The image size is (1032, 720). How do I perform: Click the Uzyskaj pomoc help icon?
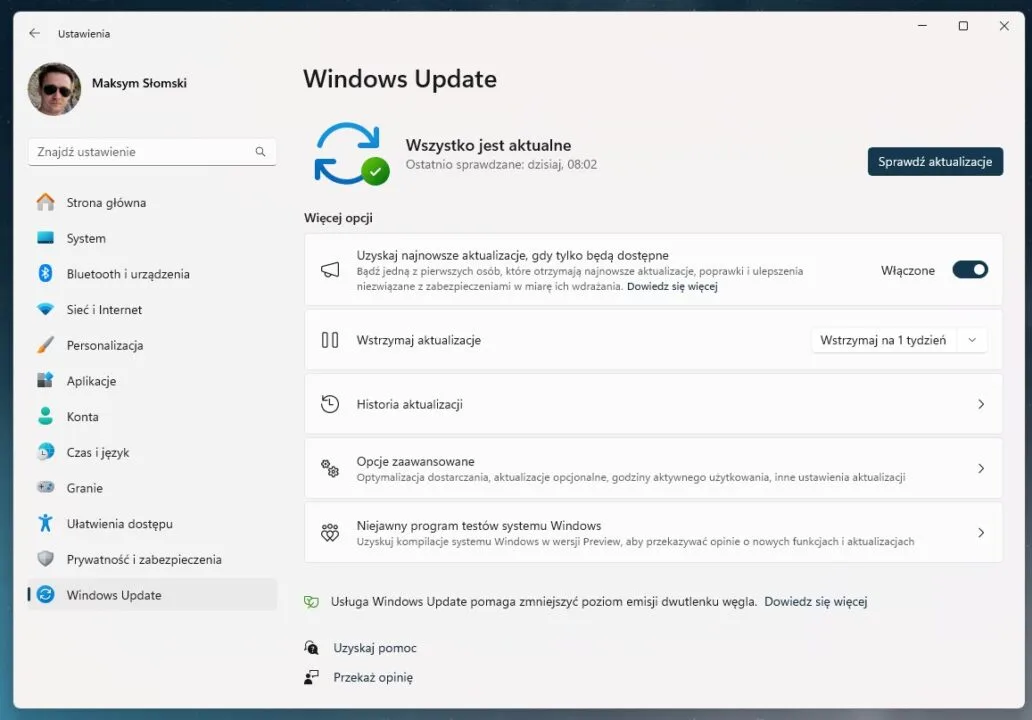pyautogui.click(x=312, y=648)
